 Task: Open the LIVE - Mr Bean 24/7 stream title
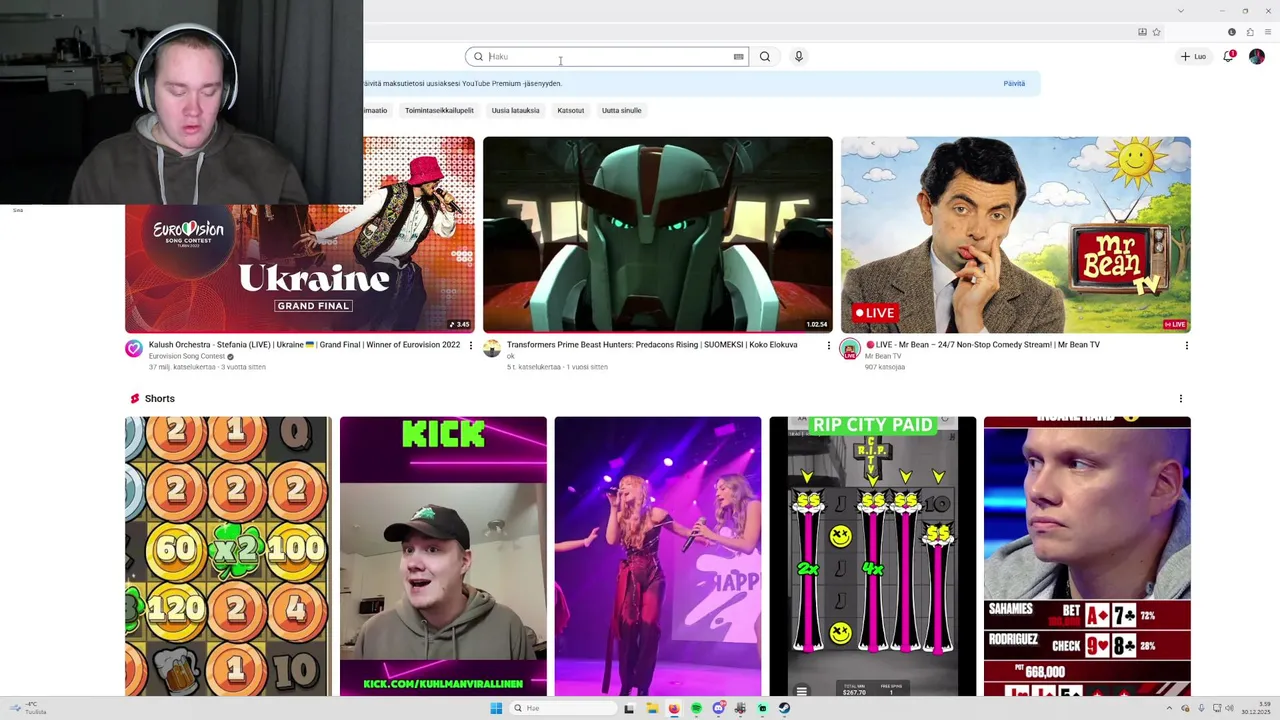982,345
